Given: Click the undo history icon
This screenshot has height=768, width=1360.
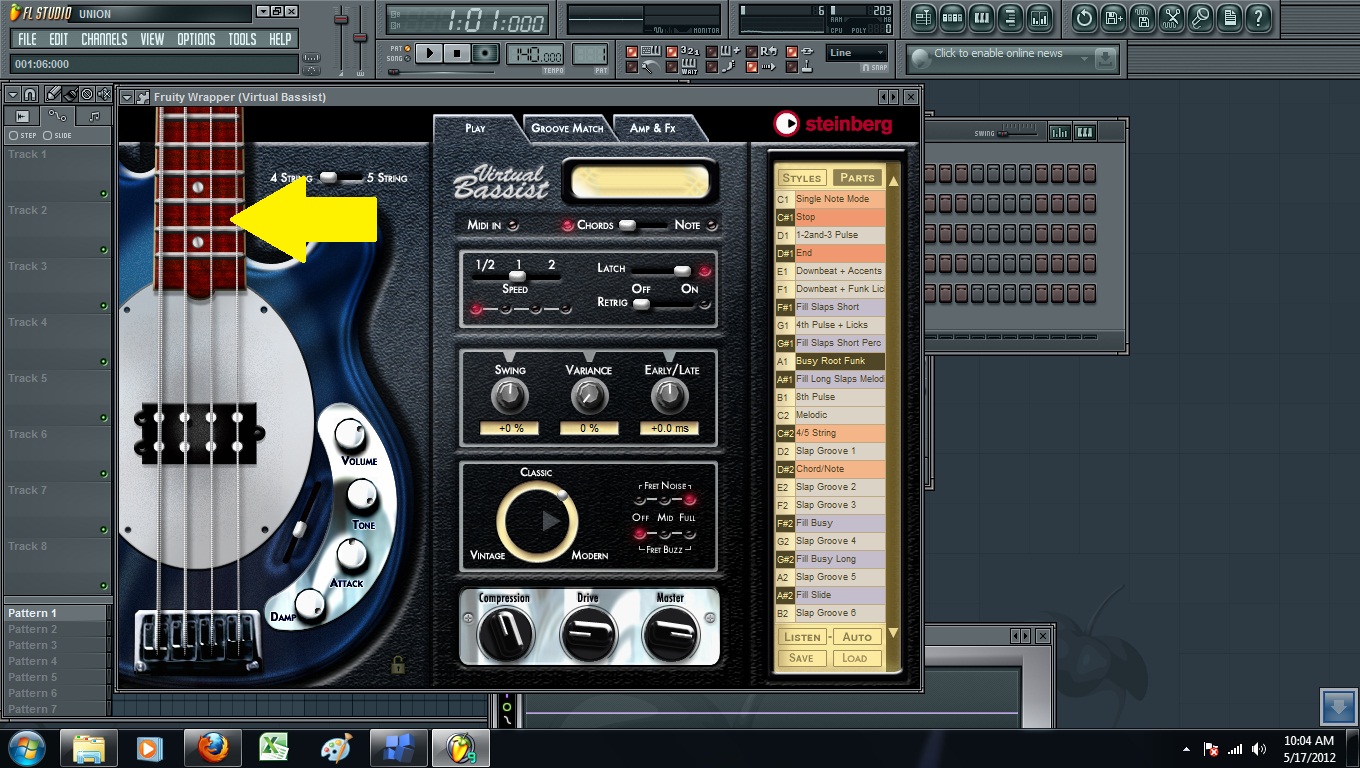Looking at the screenshot, I should click(1084, 18).
